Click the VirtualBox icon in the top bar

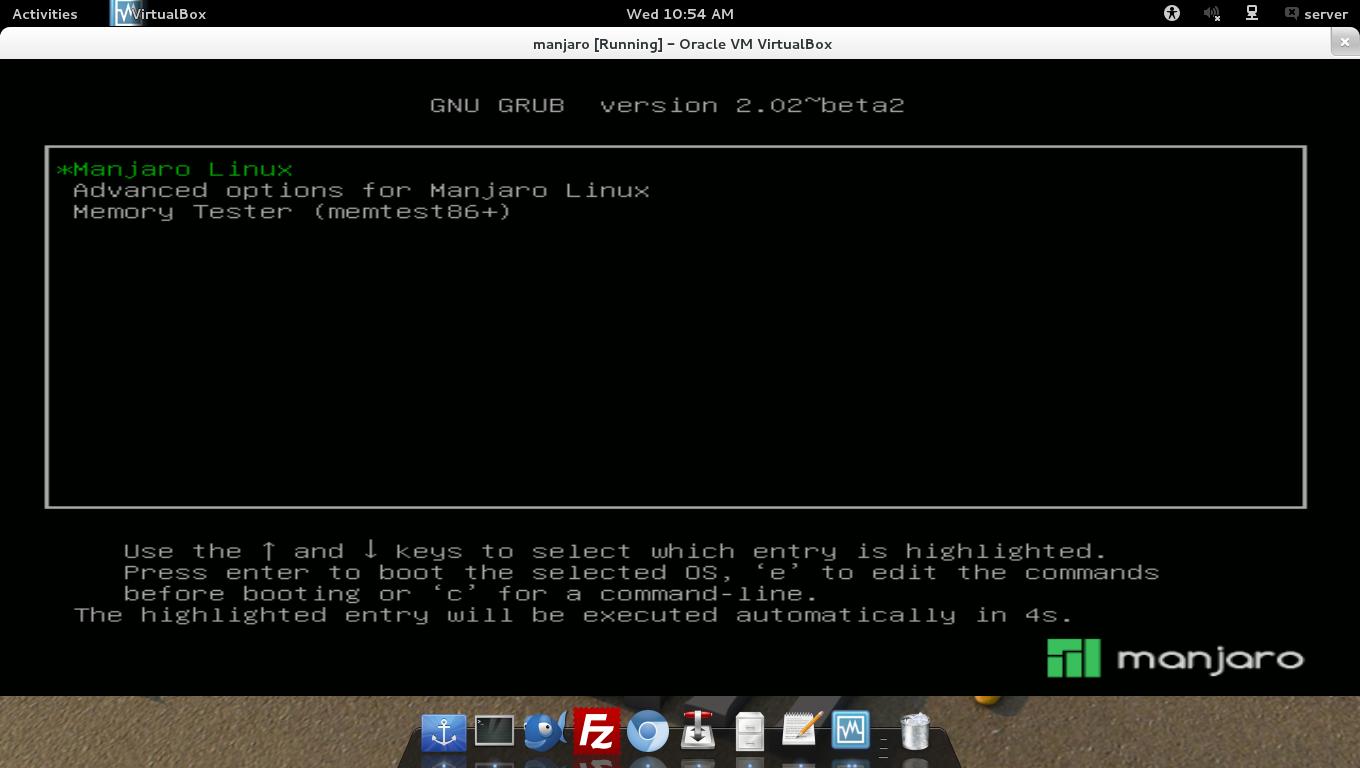[127, 13]
